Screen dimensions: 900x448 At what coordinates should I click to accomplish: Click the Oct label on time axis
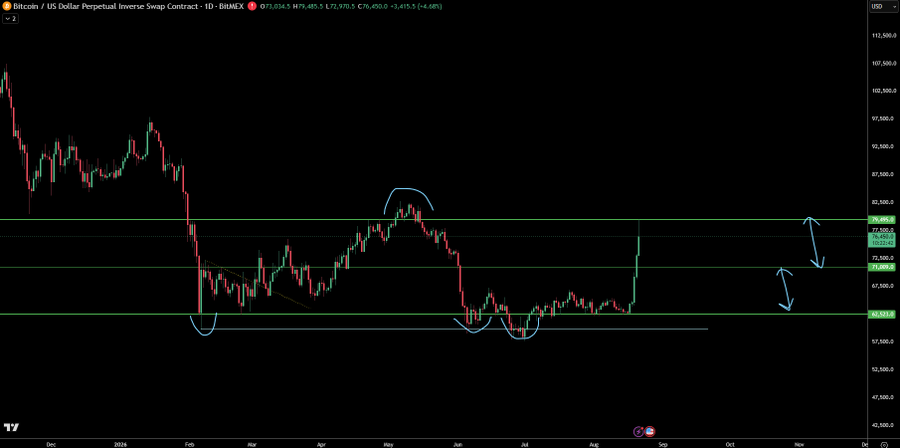click(730, 444)
